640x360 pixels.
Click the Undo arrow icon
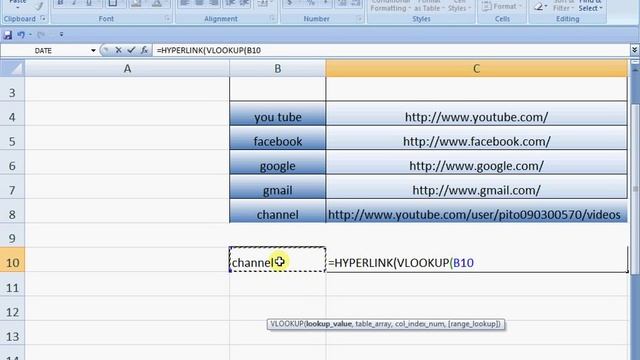click(x=21, y=35)
